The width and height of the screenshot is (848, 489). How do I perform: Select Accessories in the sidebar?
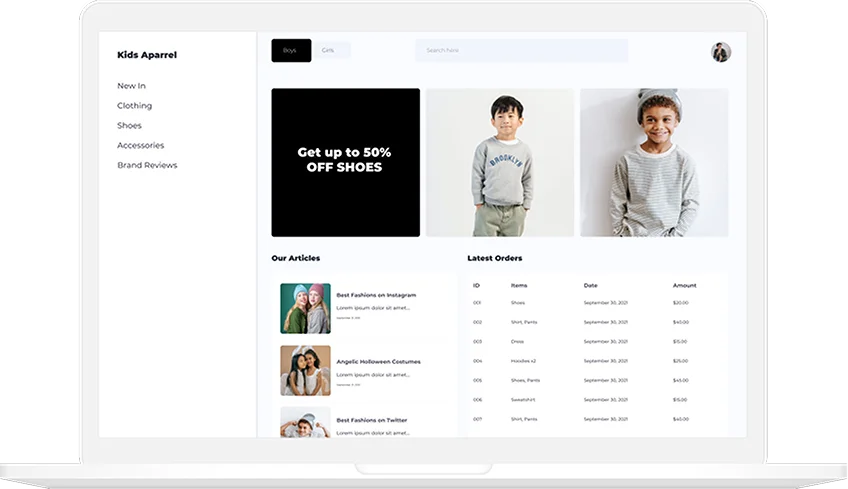140,145
